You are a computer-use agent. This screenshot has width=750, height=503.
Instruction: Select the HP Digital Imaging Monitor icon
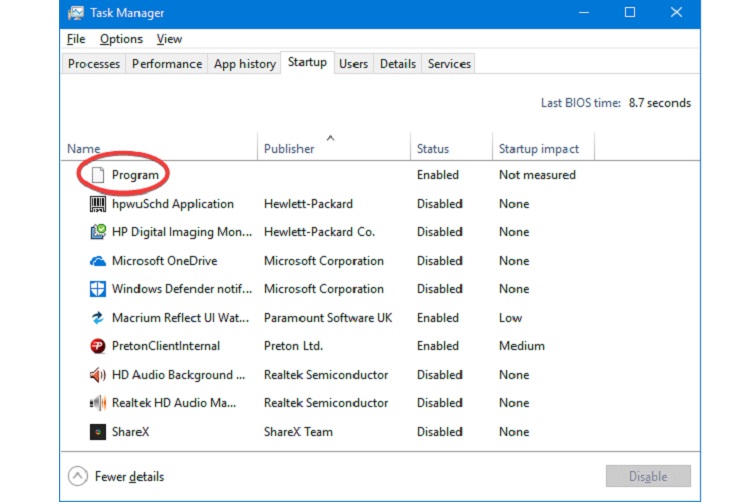pos(98,232)
